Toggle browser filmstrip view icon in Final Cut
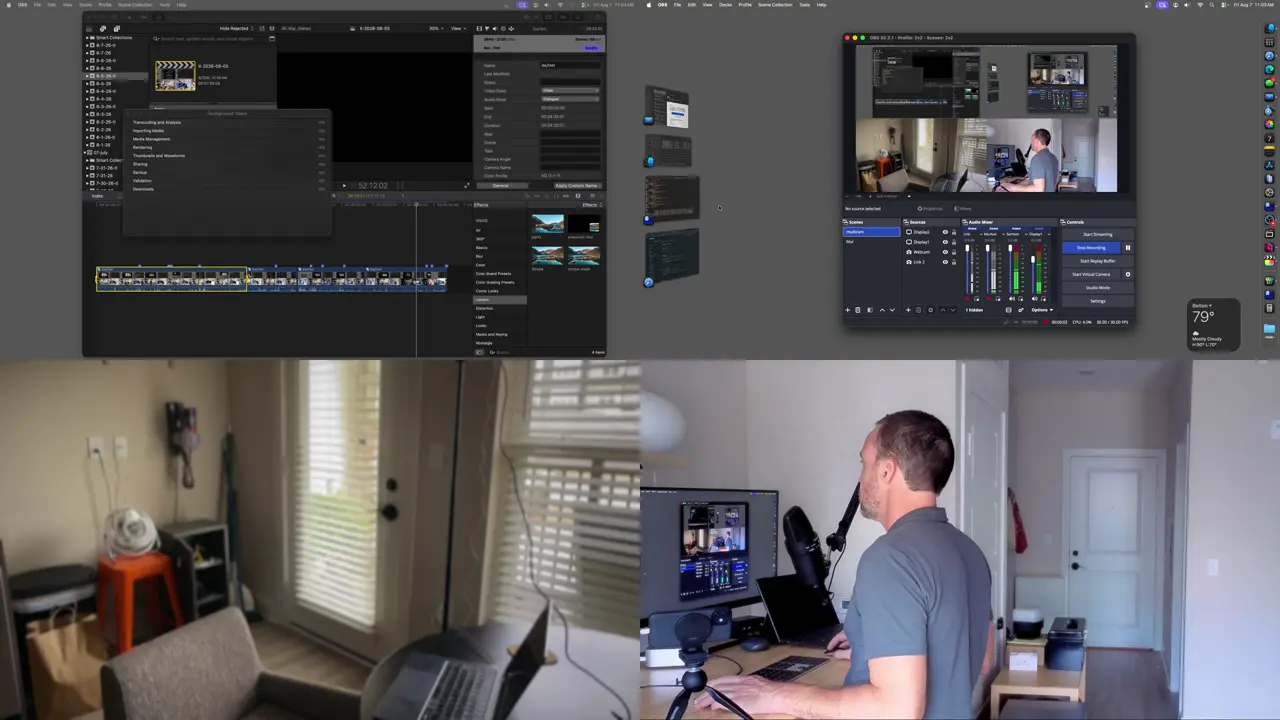Viewport: 1280px width, 720px height. (261, 28)
